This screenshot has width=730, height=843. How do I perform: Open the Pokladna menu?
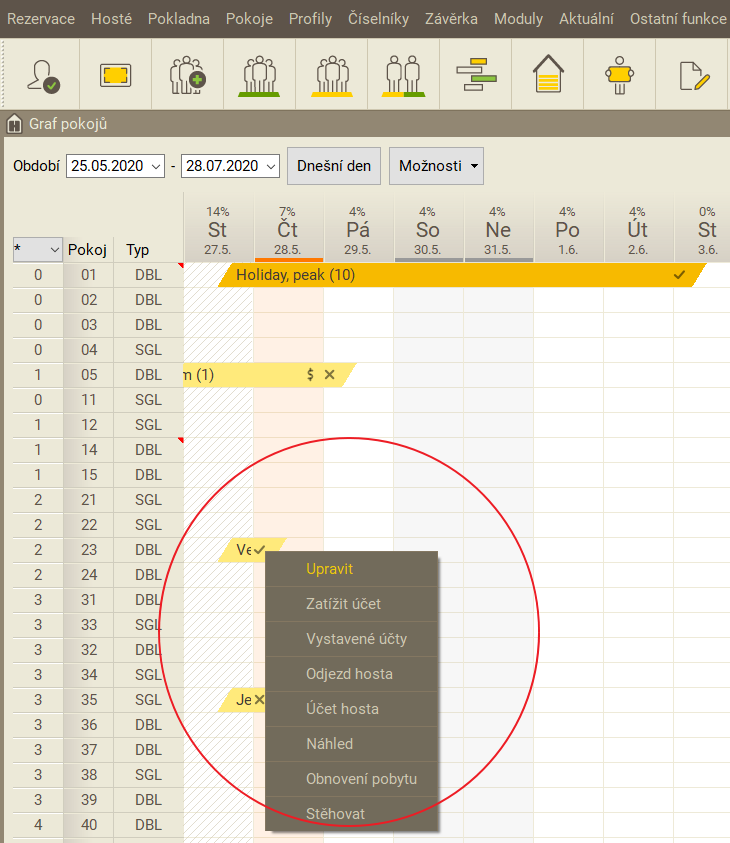point(179,19)
